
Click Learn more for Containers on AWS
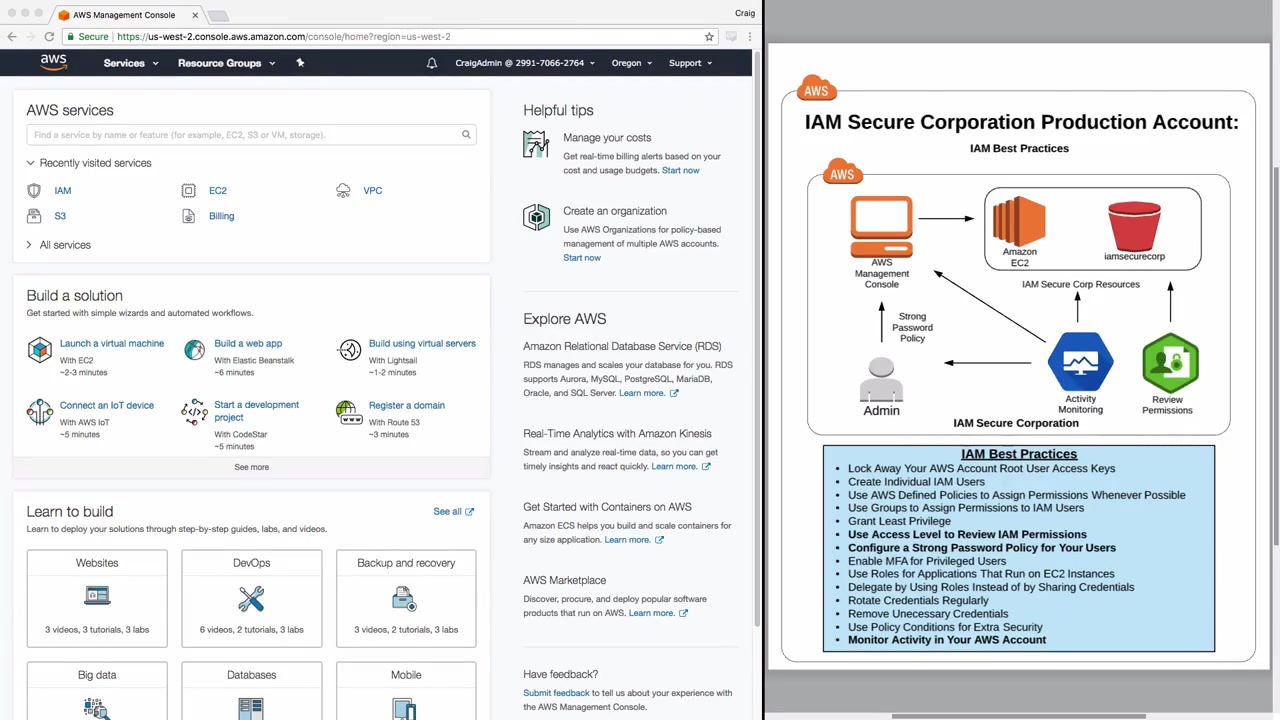(634, 540)
